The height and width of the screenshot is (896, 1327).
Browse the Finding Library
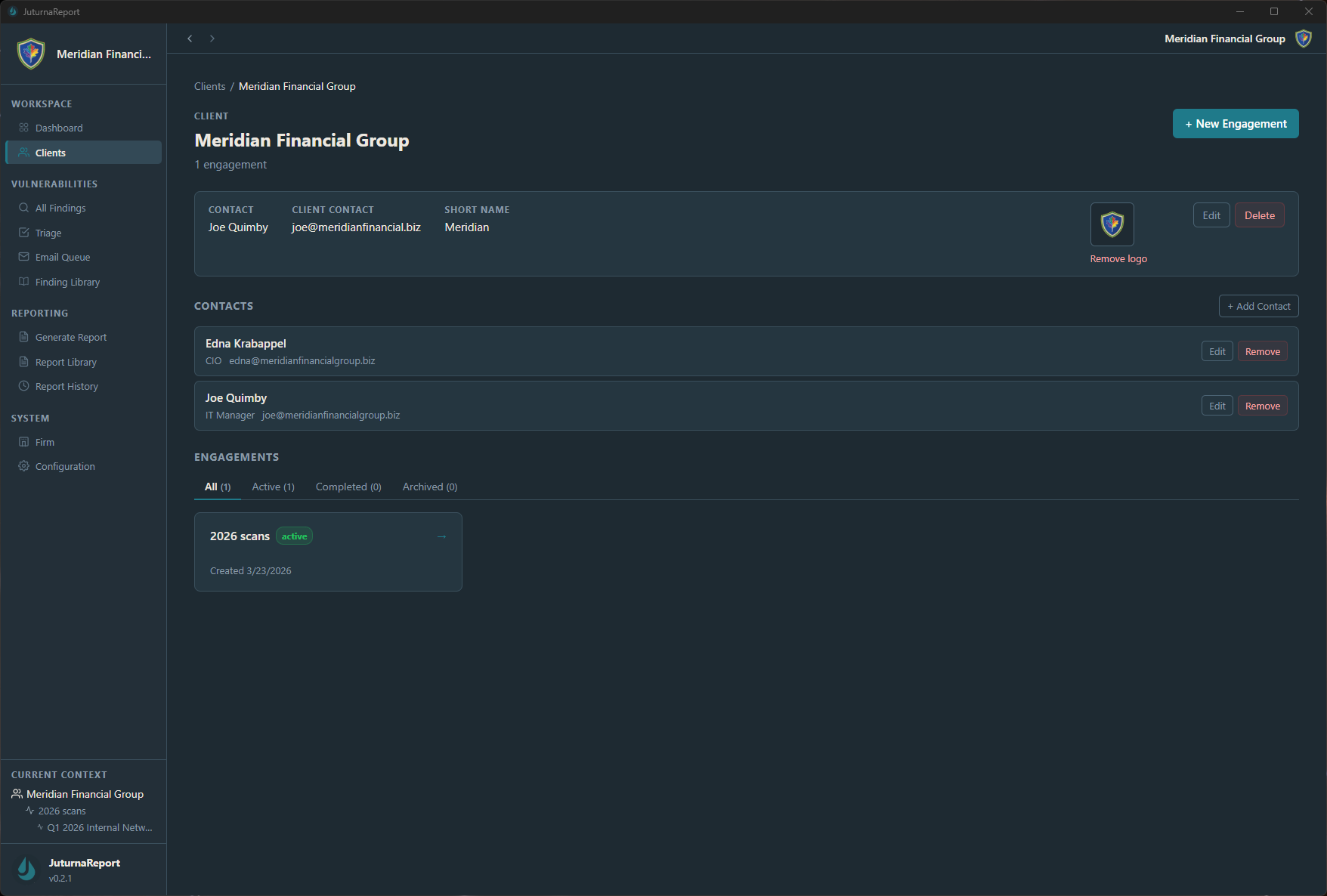pyautogui.click(x=67, y=282)
